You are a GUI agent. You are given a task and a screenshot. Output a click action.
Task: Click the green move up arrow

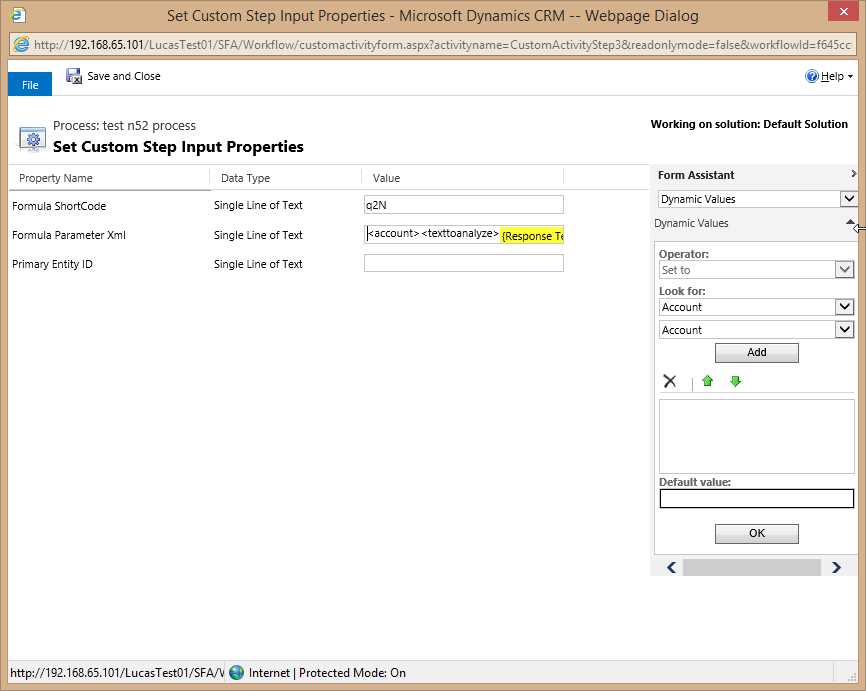click(x=707, y=381)
